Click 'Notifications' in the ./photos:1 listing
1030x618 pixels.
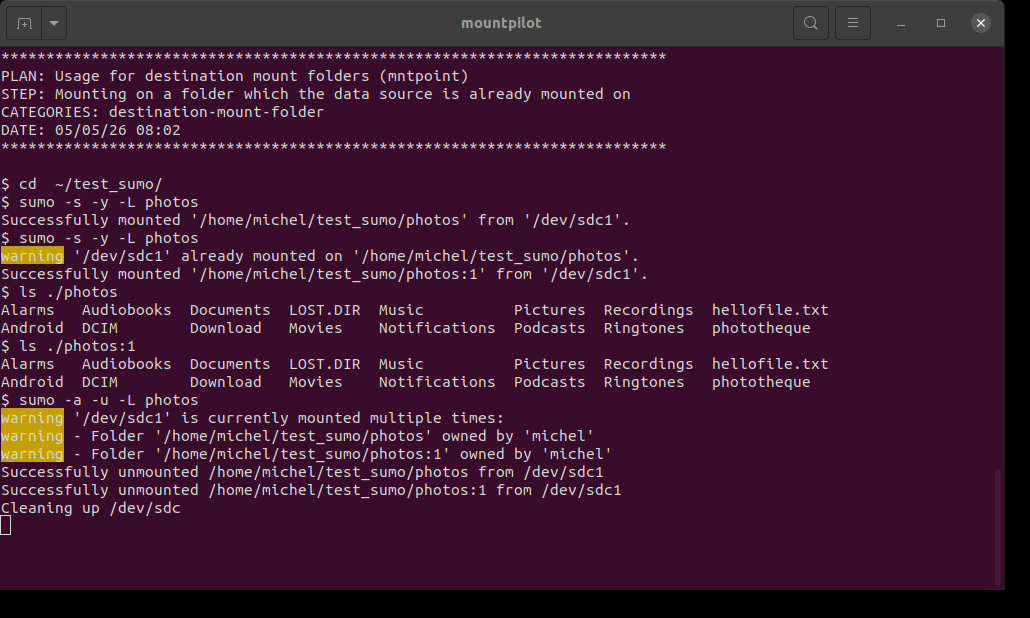(x=437, y=382)
